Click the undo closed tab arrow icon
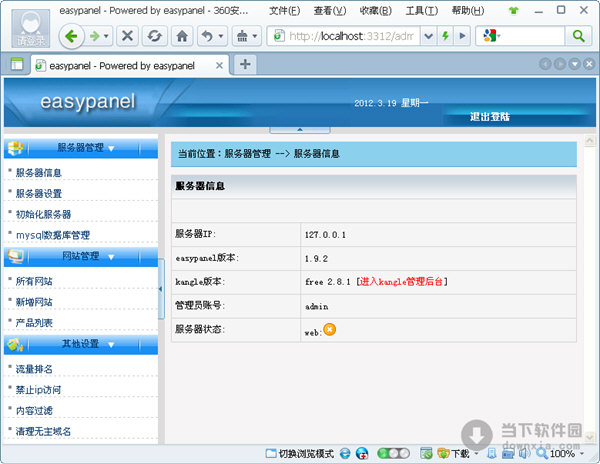 (207, 36)
